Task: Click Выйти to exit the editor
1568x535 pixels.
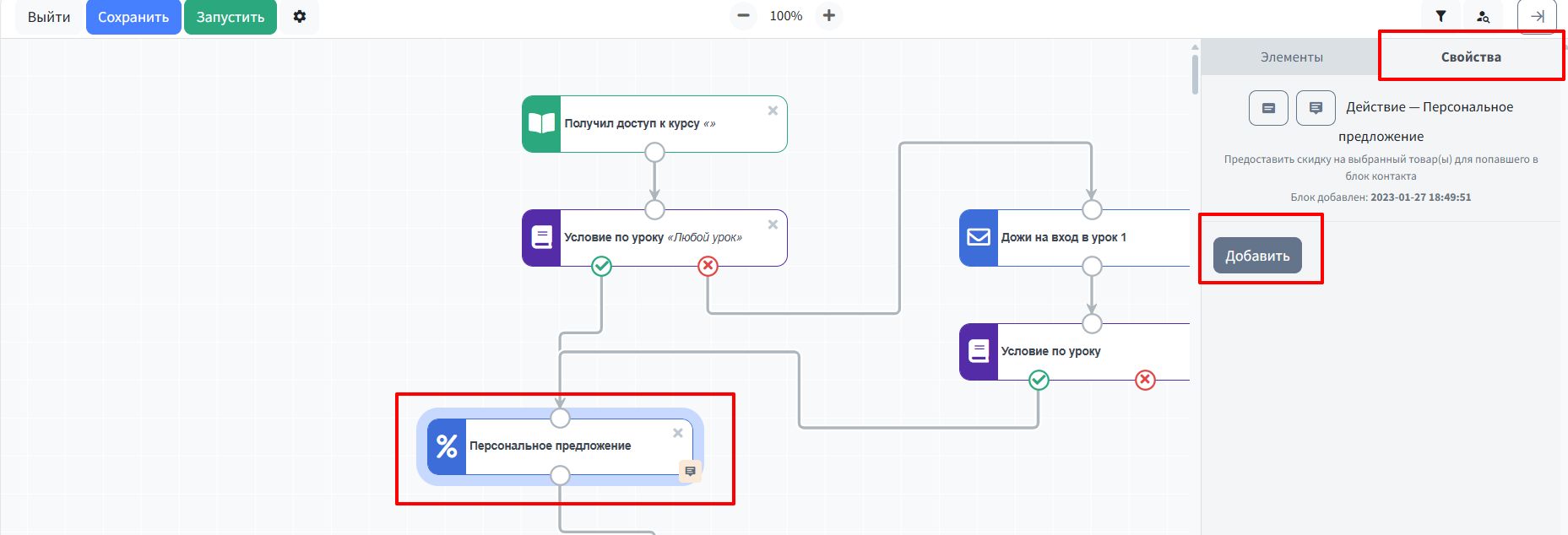Action: 49,17
